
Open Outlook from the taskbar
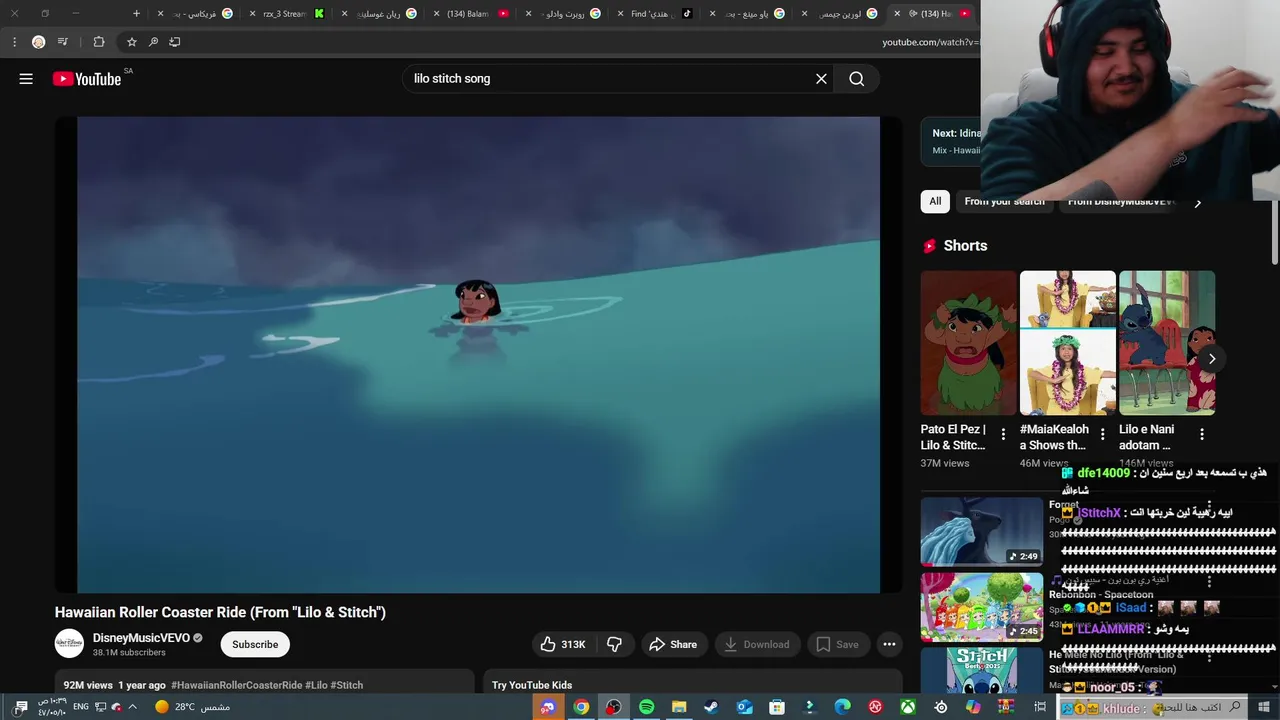pyautogui.click(x=744, y=707)
